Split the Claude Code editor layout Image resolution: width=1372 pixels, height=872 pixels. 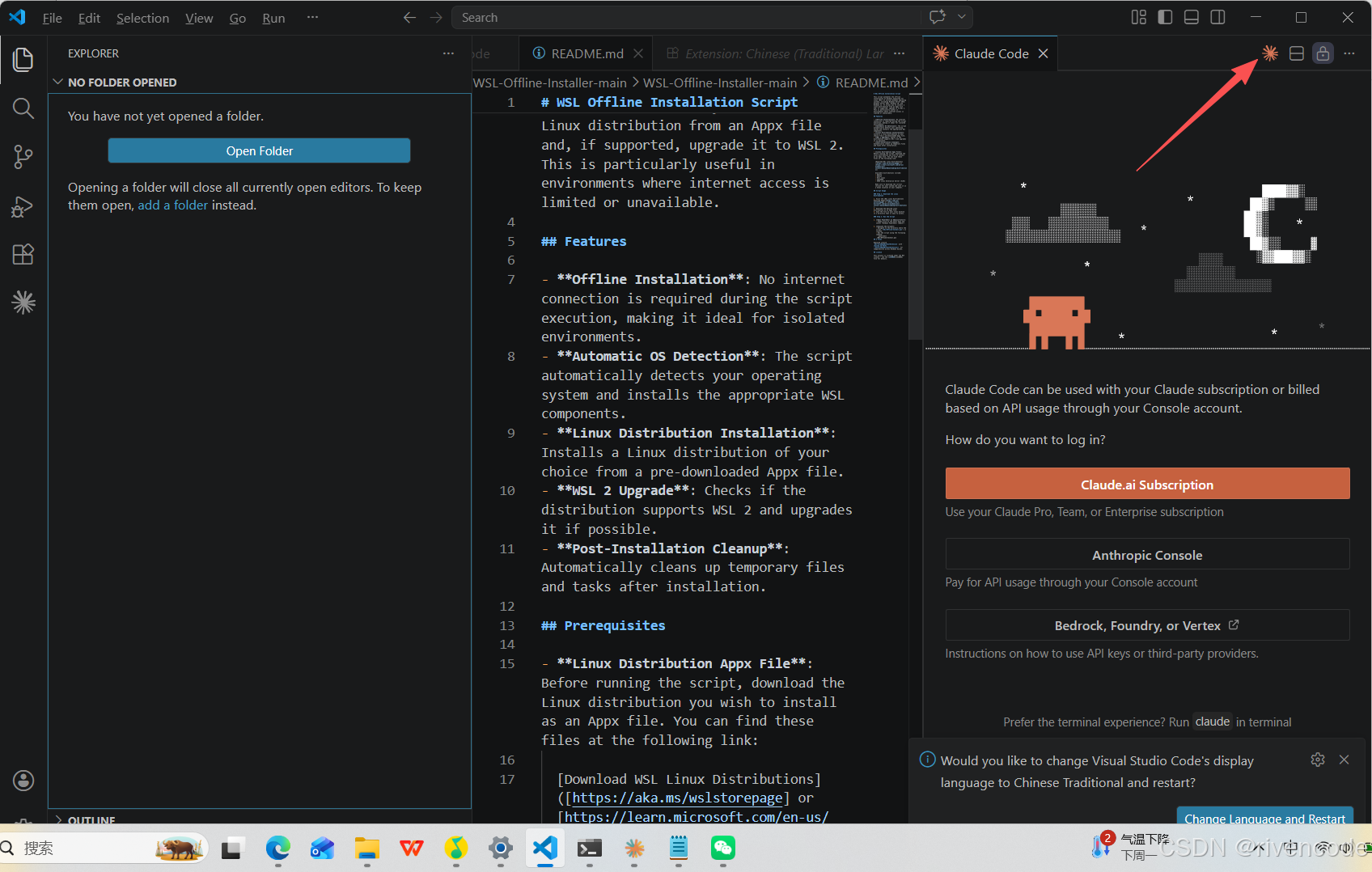1297,53
